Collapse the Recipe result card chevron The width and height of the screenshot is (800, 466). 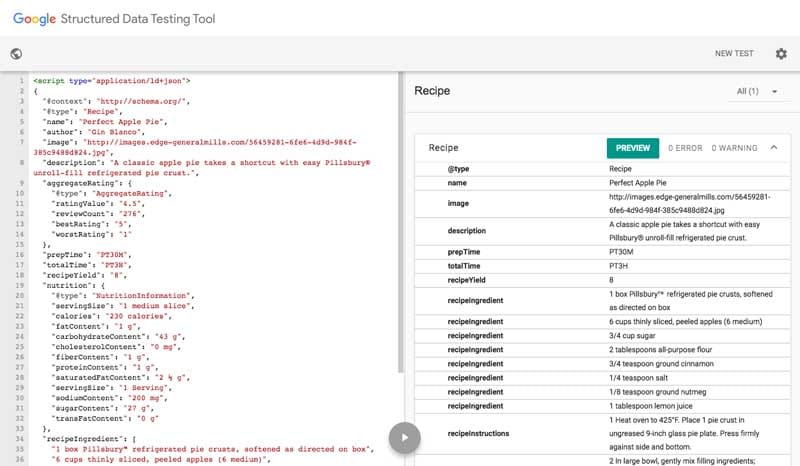point(774,148)
